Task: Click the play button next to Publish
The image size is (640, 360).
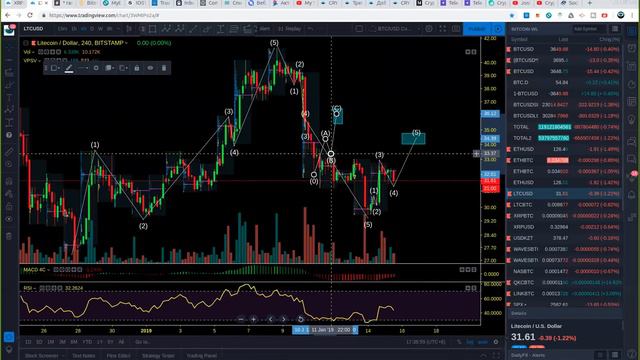Action: coord(498,29)
